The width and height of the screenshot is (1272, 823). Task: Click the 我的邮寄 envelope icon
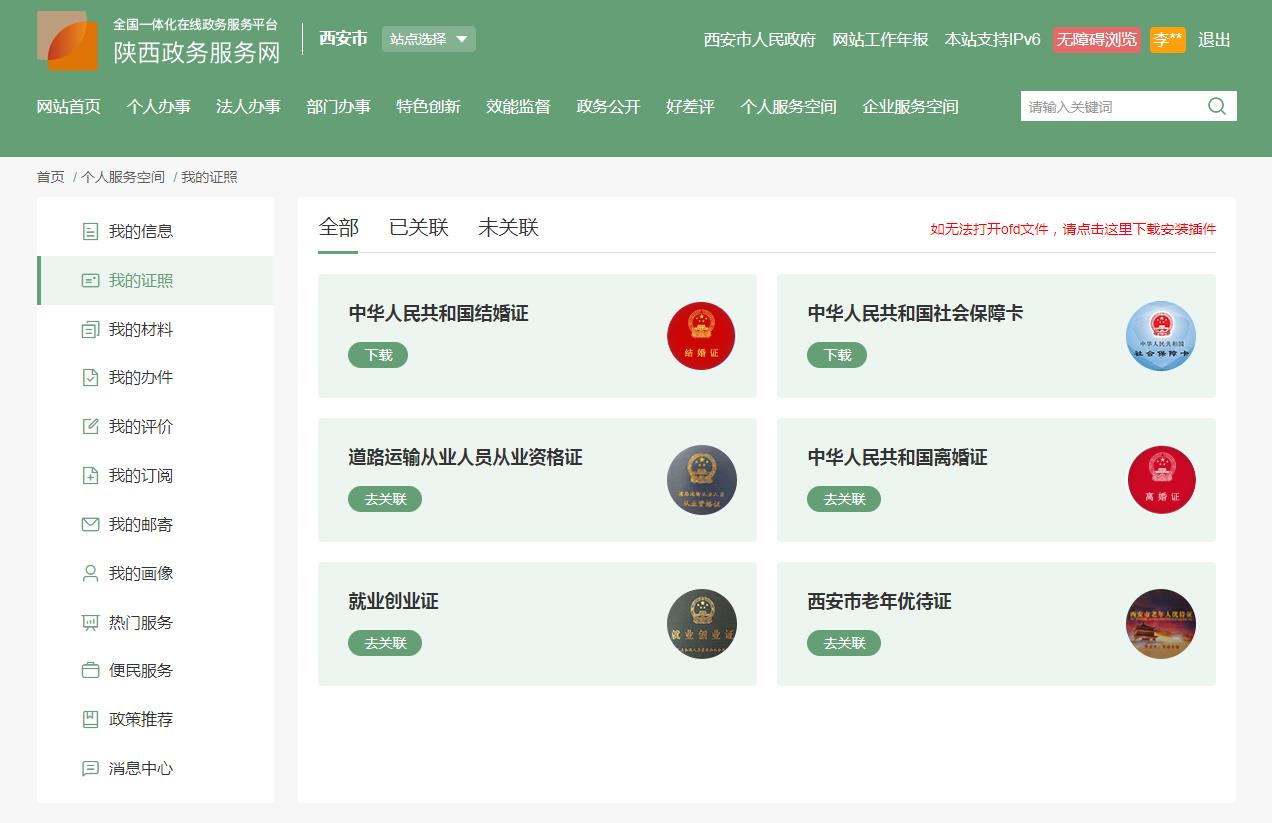90,525
